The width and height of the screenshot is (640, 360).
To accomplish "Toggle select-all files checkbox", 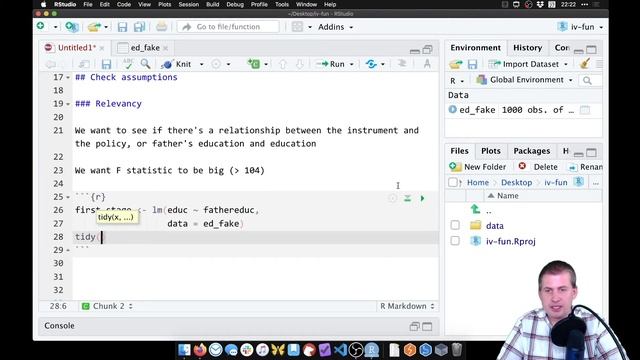I will coord(452,182).
